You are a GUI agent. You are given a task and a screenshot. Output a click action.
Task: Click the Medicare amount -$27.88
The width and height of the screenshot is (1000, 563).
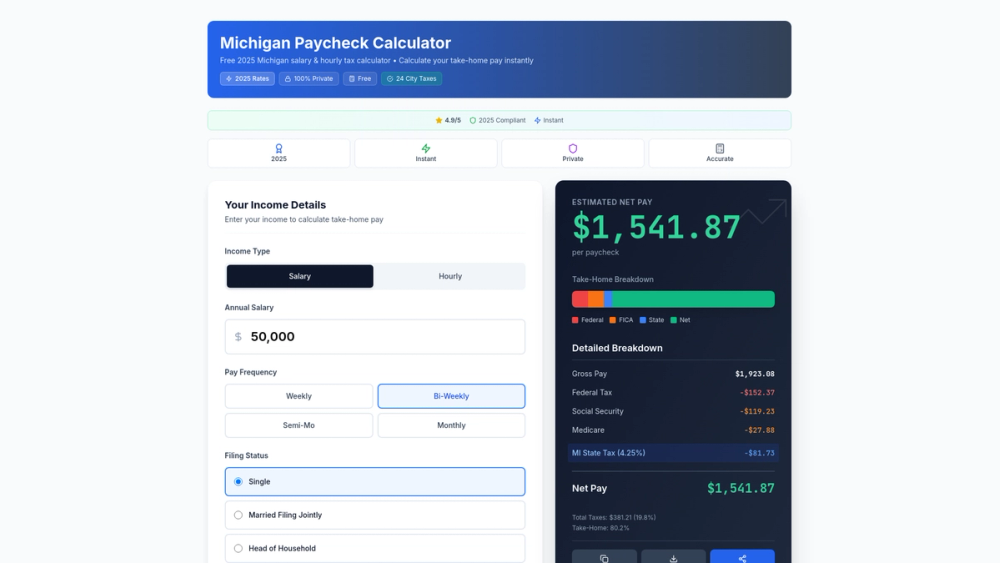pyautogui.click(x=759, y=430)
